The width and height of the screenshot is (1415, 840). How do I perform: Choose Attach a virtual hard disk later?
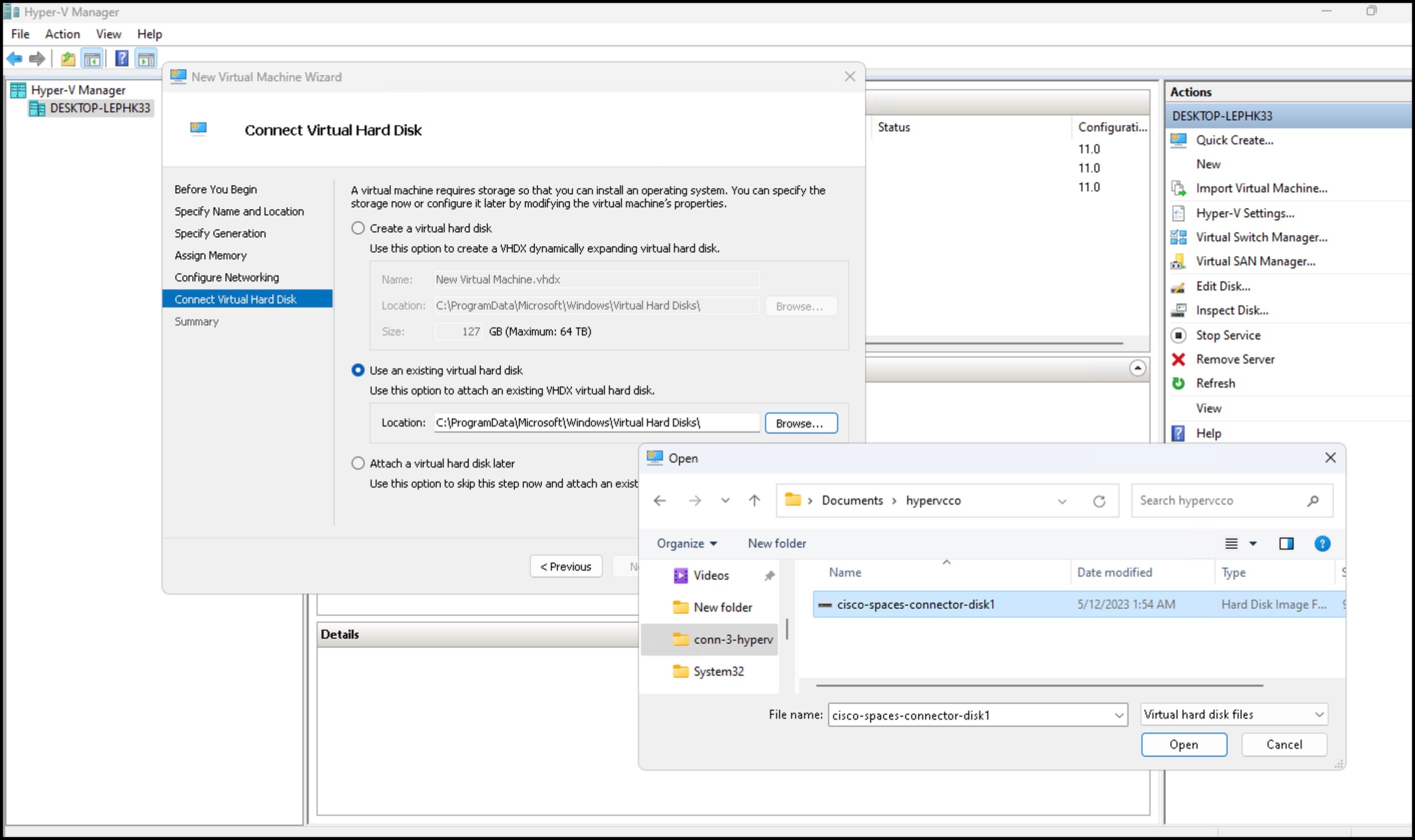pyautogui.click(x=358, y=463)
